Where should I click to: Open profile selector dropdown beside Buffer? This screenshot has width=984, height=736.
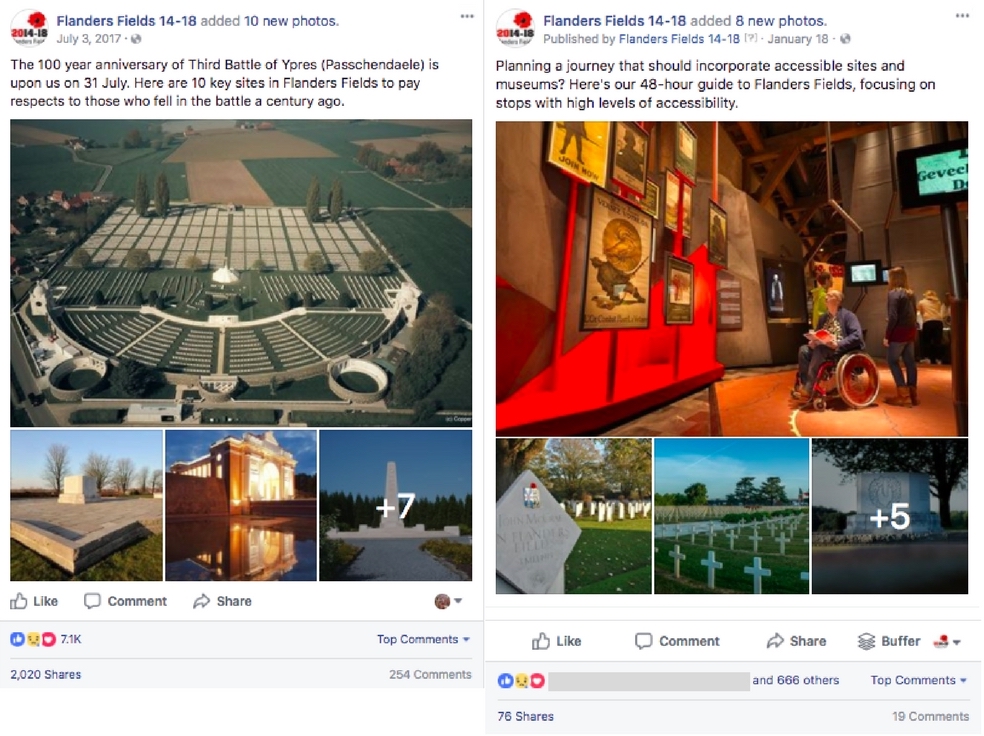(x=947, y=641)
